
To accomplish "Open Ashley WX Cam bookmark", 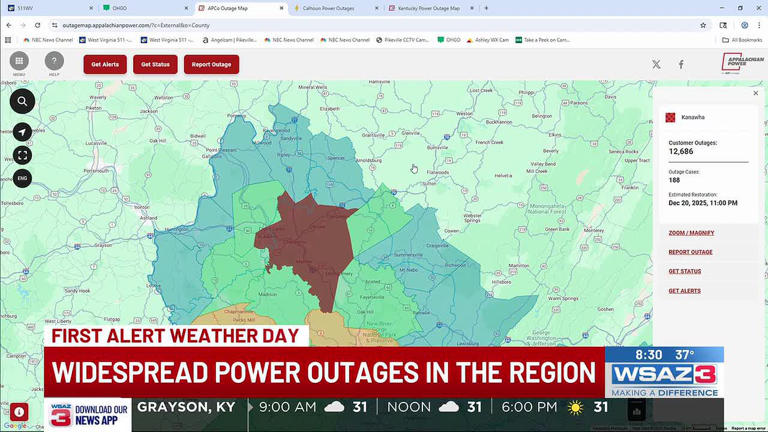I will pyautogui.click(x=488, y=40).
